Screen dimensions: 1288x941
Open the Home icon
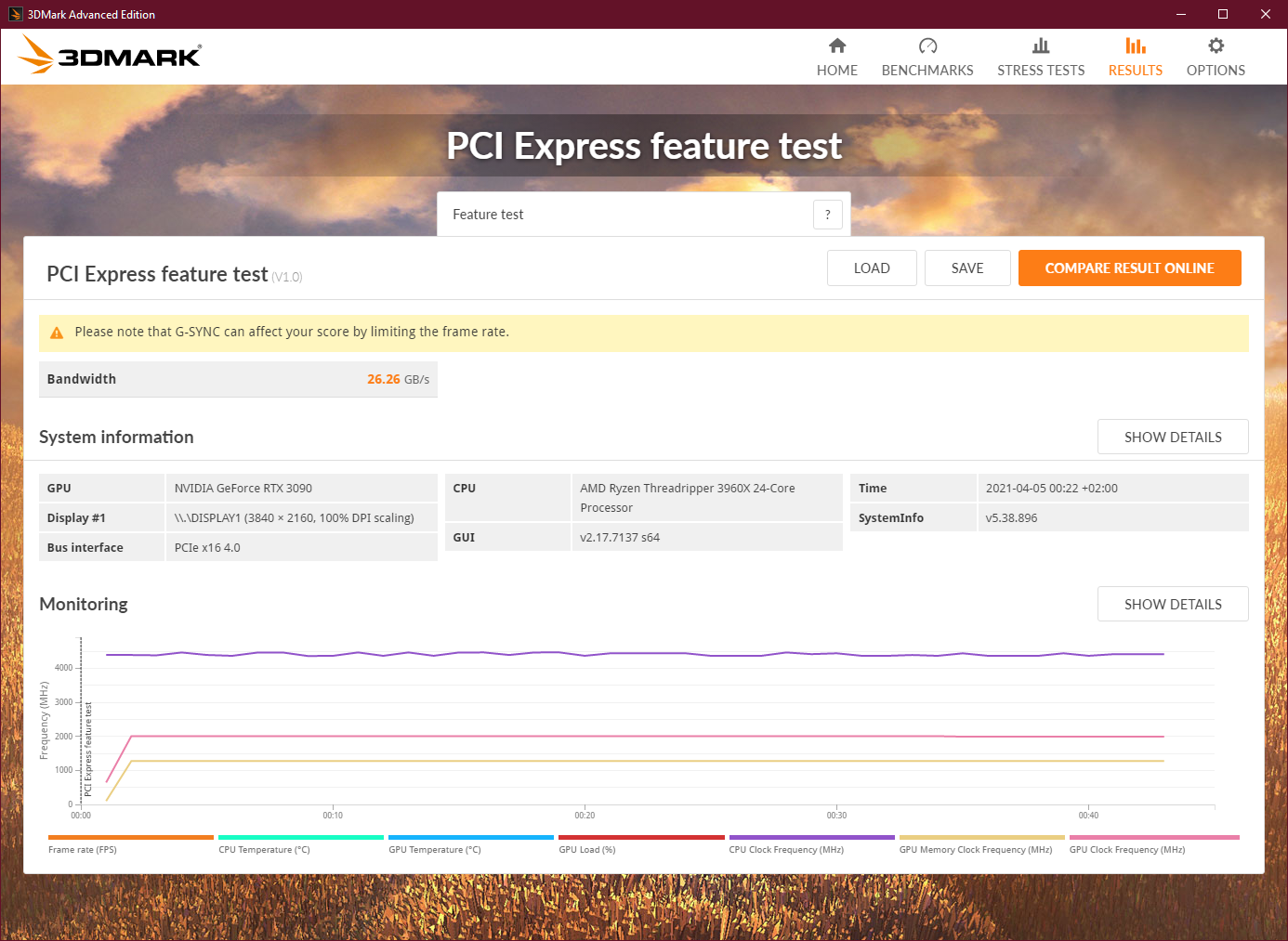[837, 46]
